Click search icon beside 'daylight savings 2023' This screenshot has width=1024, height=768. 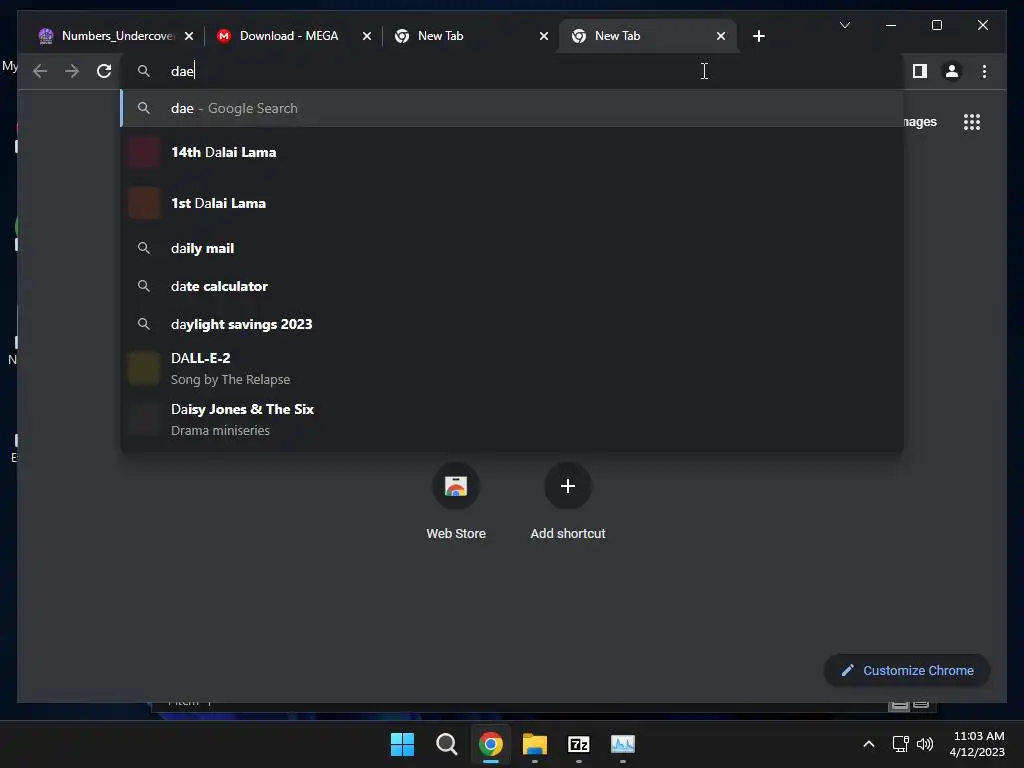[x=144, y=324]
